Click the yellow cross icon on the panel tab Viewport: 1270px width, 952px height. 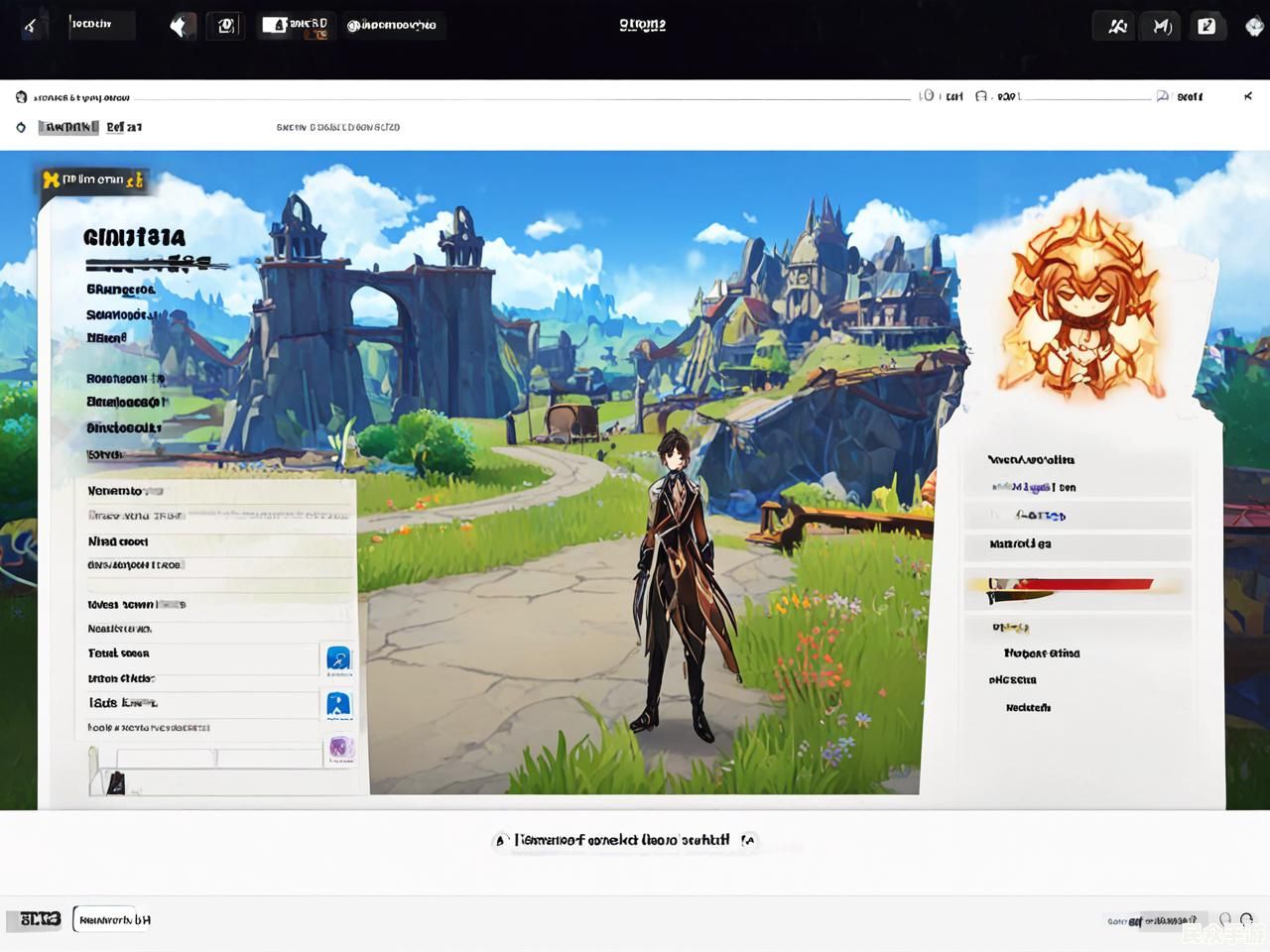point(51,179)
